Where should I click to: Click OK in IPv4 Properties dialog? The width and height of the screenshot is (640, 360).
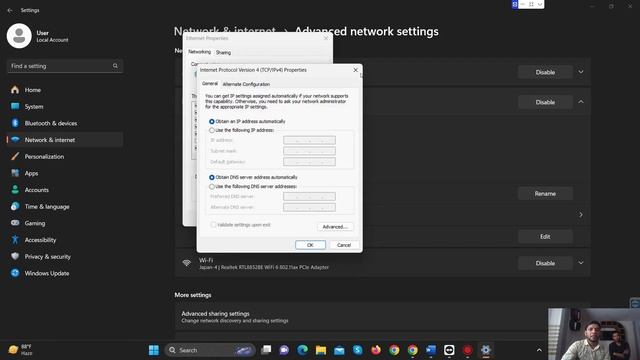pos(310,245)
